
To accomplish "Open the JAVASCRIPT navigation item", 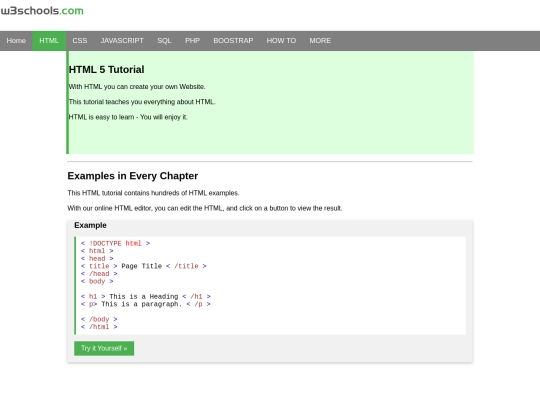I will click(122, 41).
